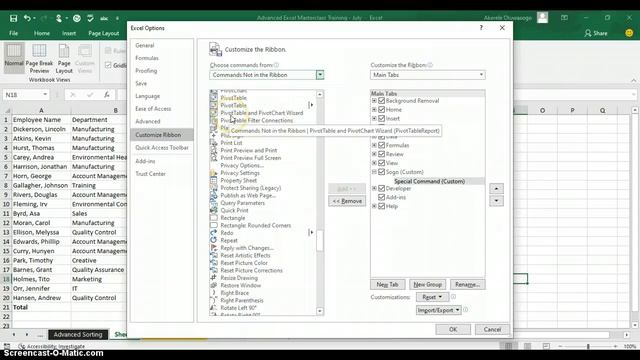This screenshot has height=360, width=640.
Task: Pick the Rectangle shape command
Action: click(x=233, y=218)
